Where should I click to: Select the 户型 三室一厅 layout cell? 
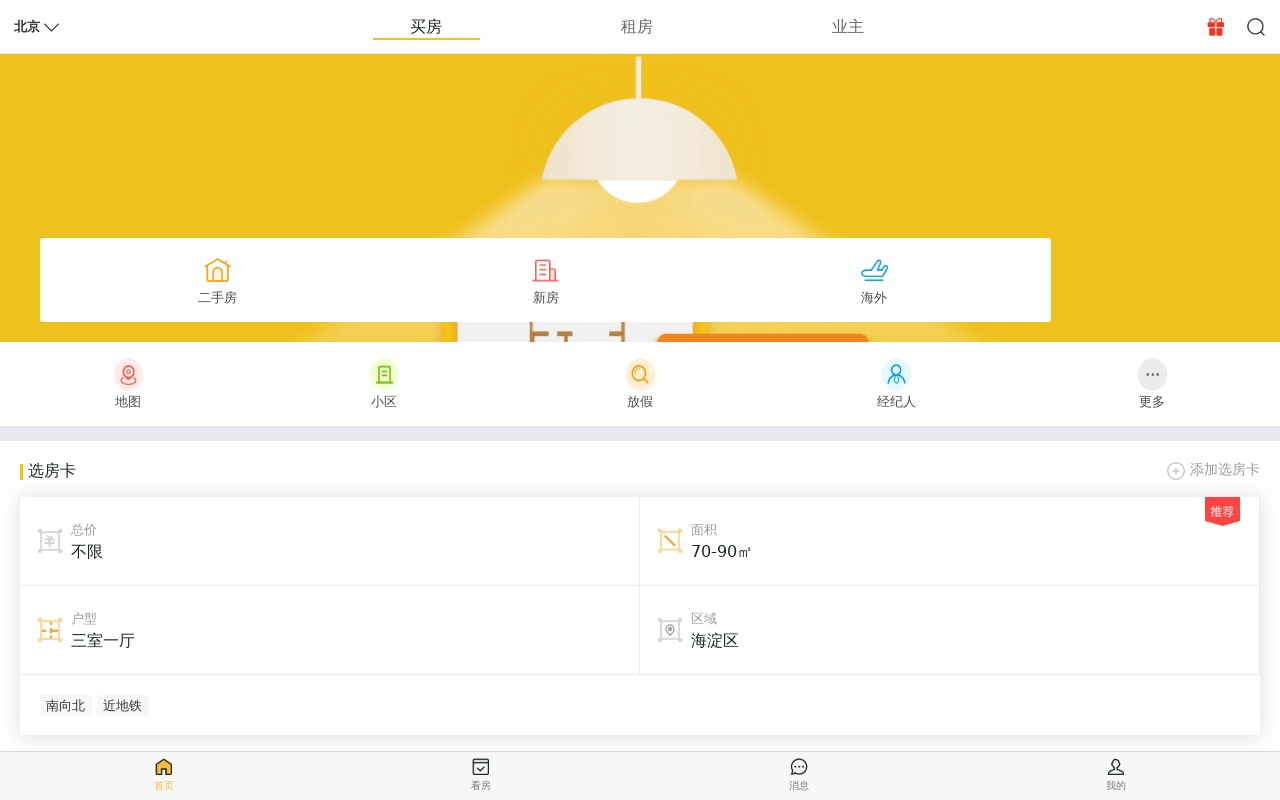click(329, 630)
